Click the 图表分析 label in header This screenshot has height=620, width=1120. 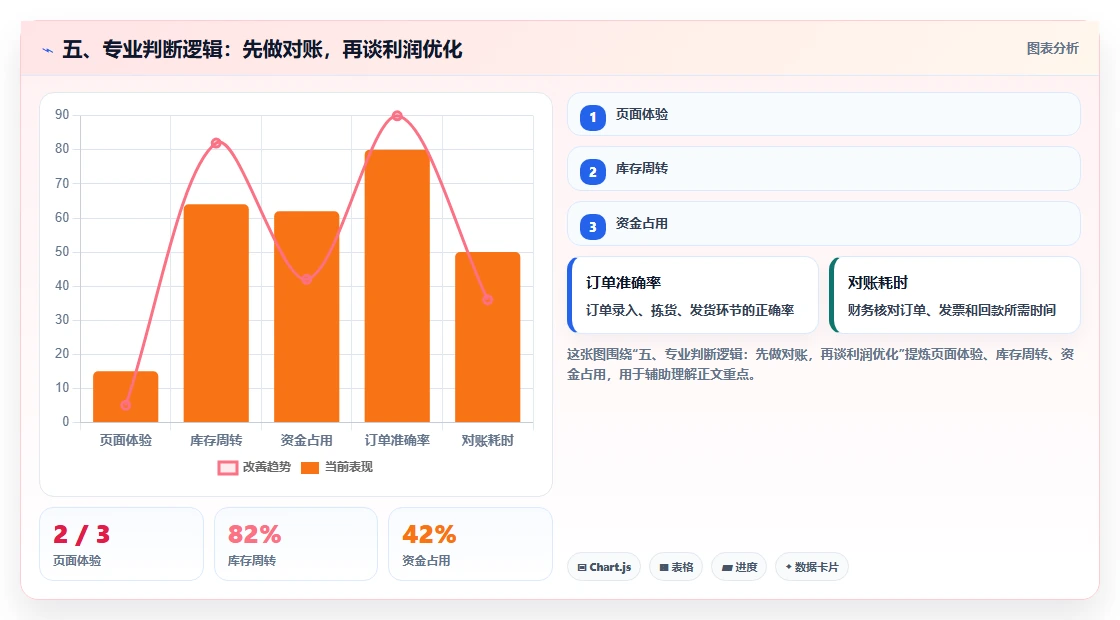[x=1052, y=49]
